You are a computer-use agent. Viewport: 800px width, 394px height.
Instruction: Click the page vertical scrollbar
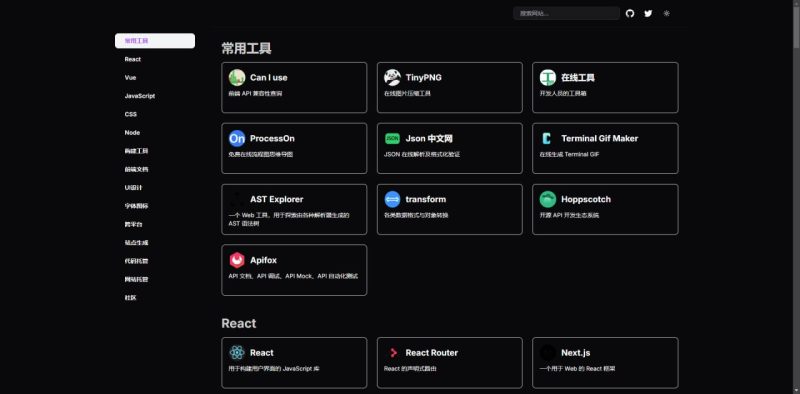coord(795,197)
